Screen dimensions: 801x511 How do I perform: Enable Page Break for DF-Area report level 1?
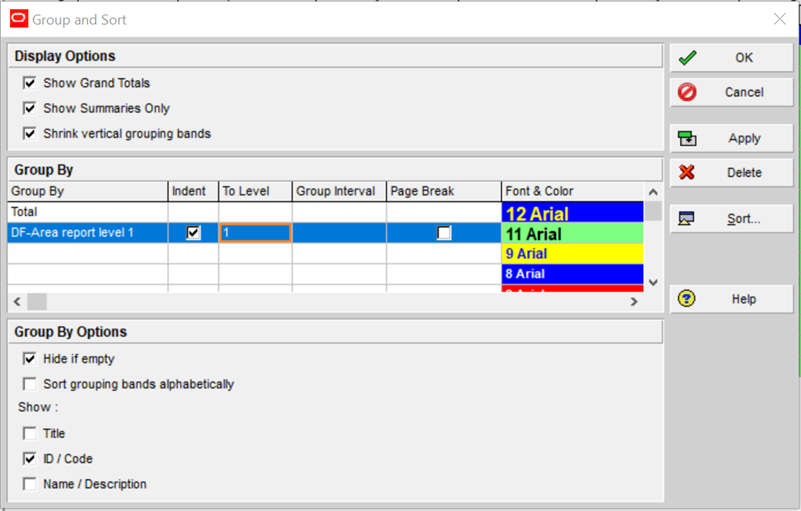click(444, 233)
